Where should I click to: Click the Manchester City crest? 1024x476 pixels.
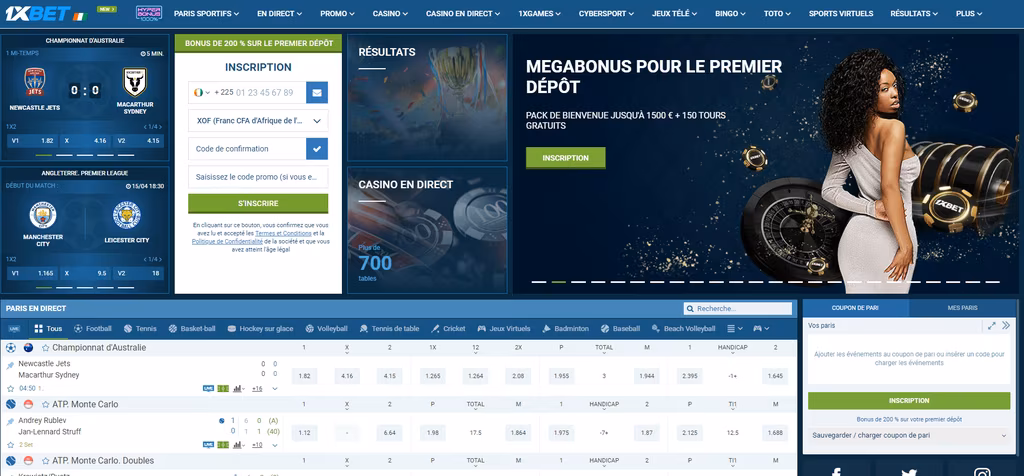tap(43, 215)
